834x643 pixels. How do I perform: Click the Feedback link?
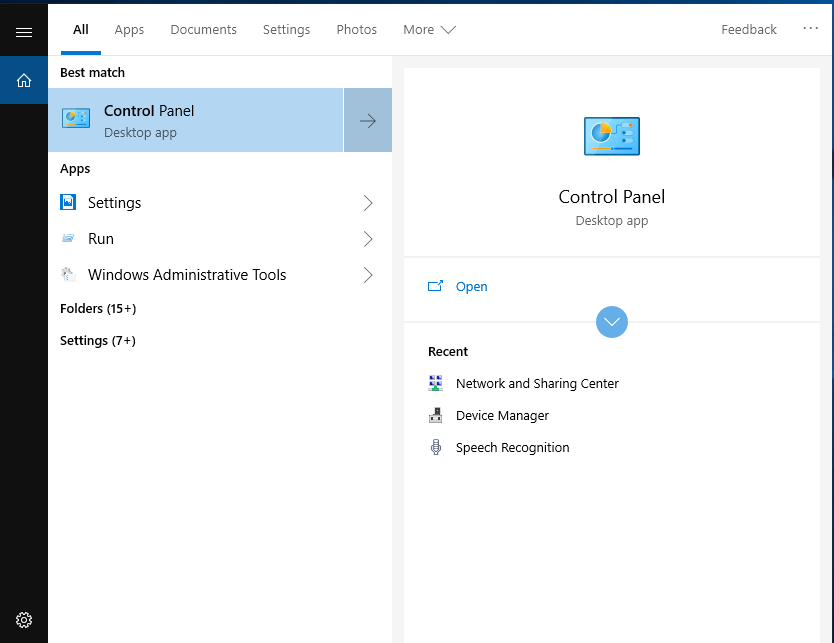click(x=749, y=30)
